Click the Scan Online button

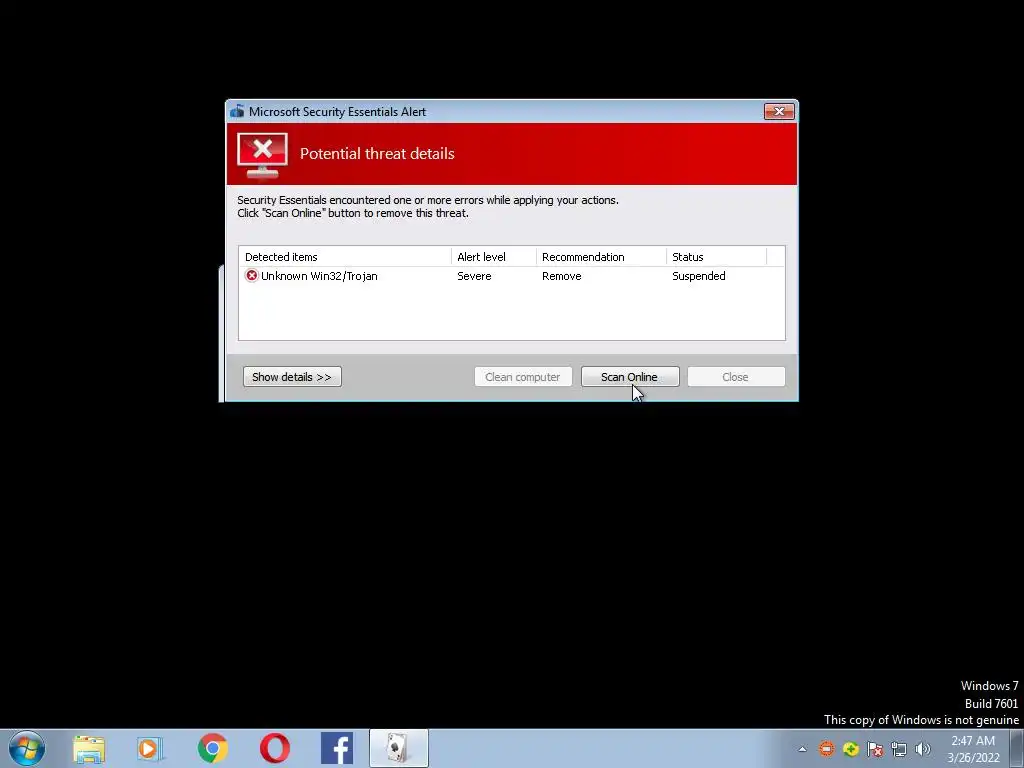pos(630,377)
